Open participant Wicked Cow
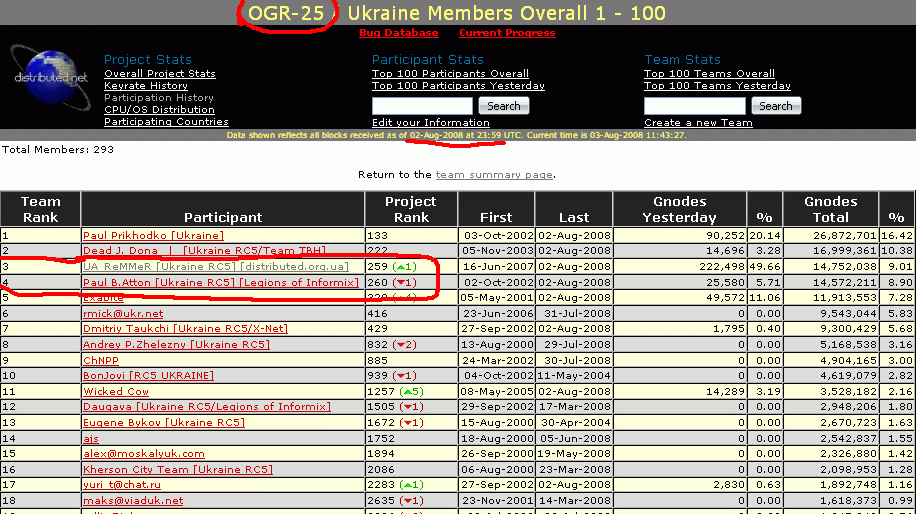Screen dimensions: 917x514 pyautogui.click(x=116, y=392)
